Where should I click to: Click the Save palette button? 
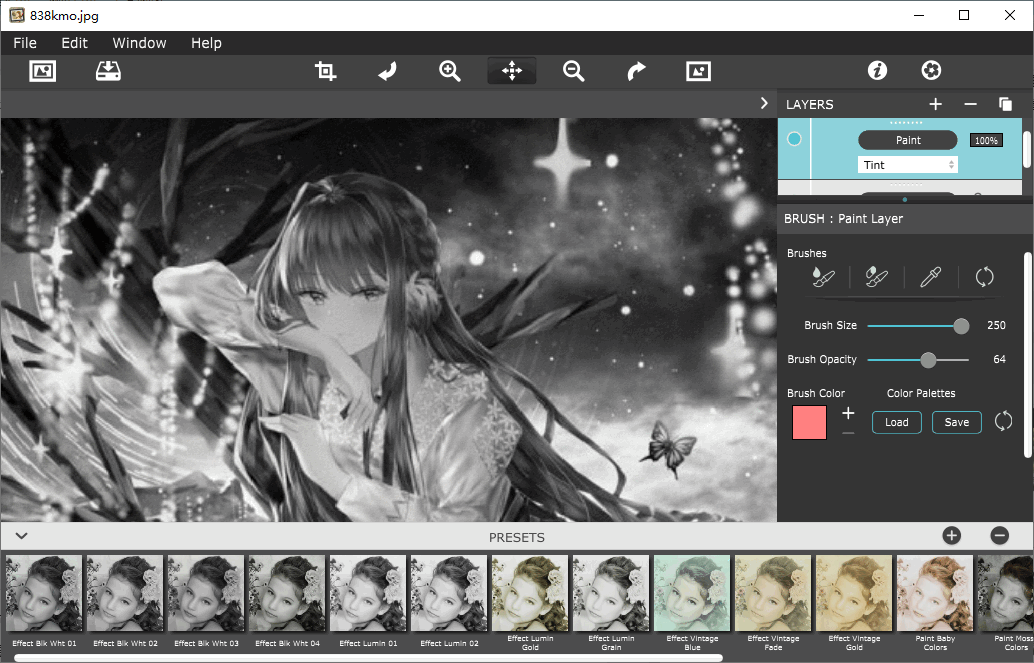(x=956, y=422)
